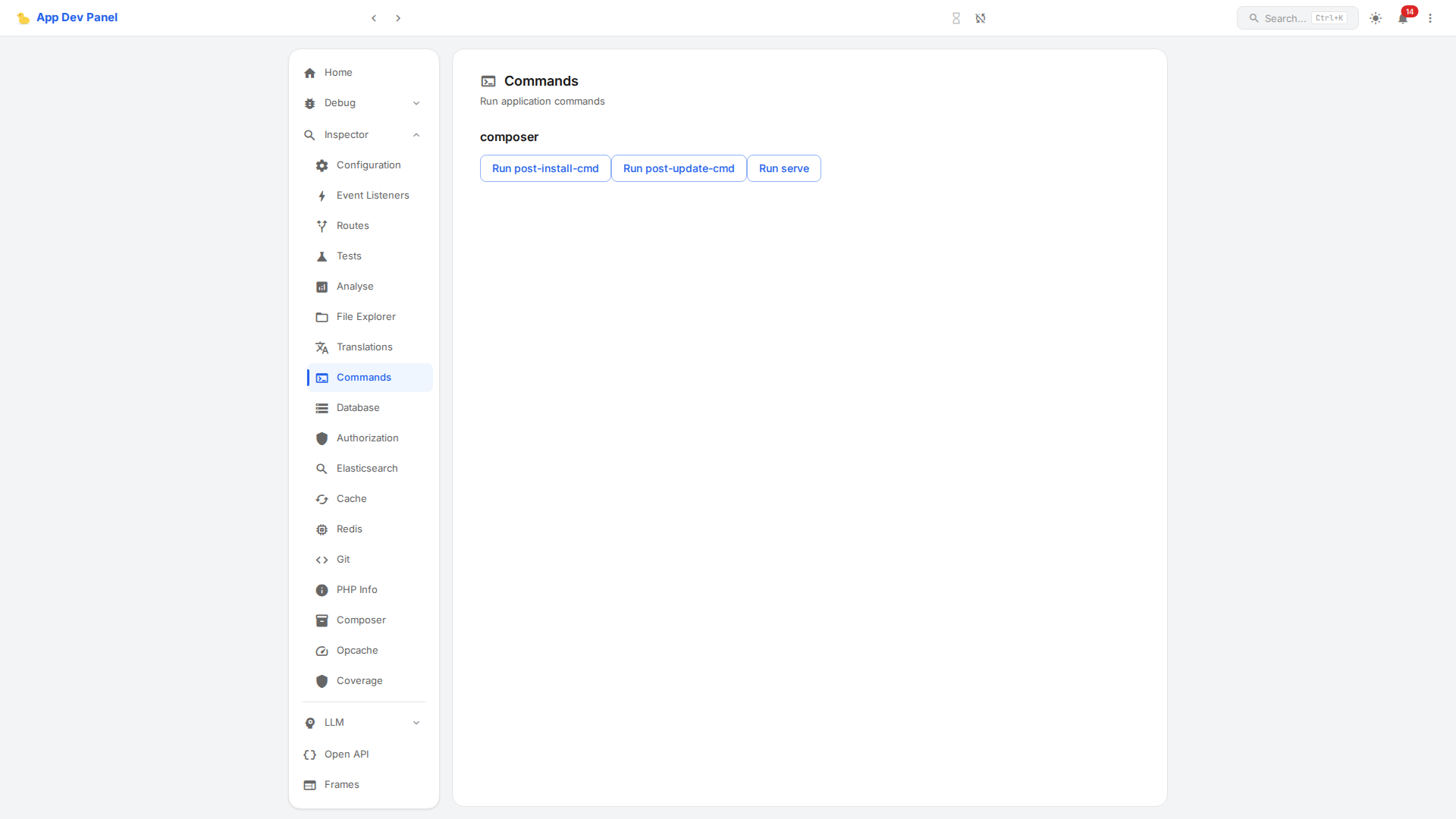This screenshot has width=1456, height=819.
Task: Click the App Dev Panel duck logo
Action: (24, 18)
